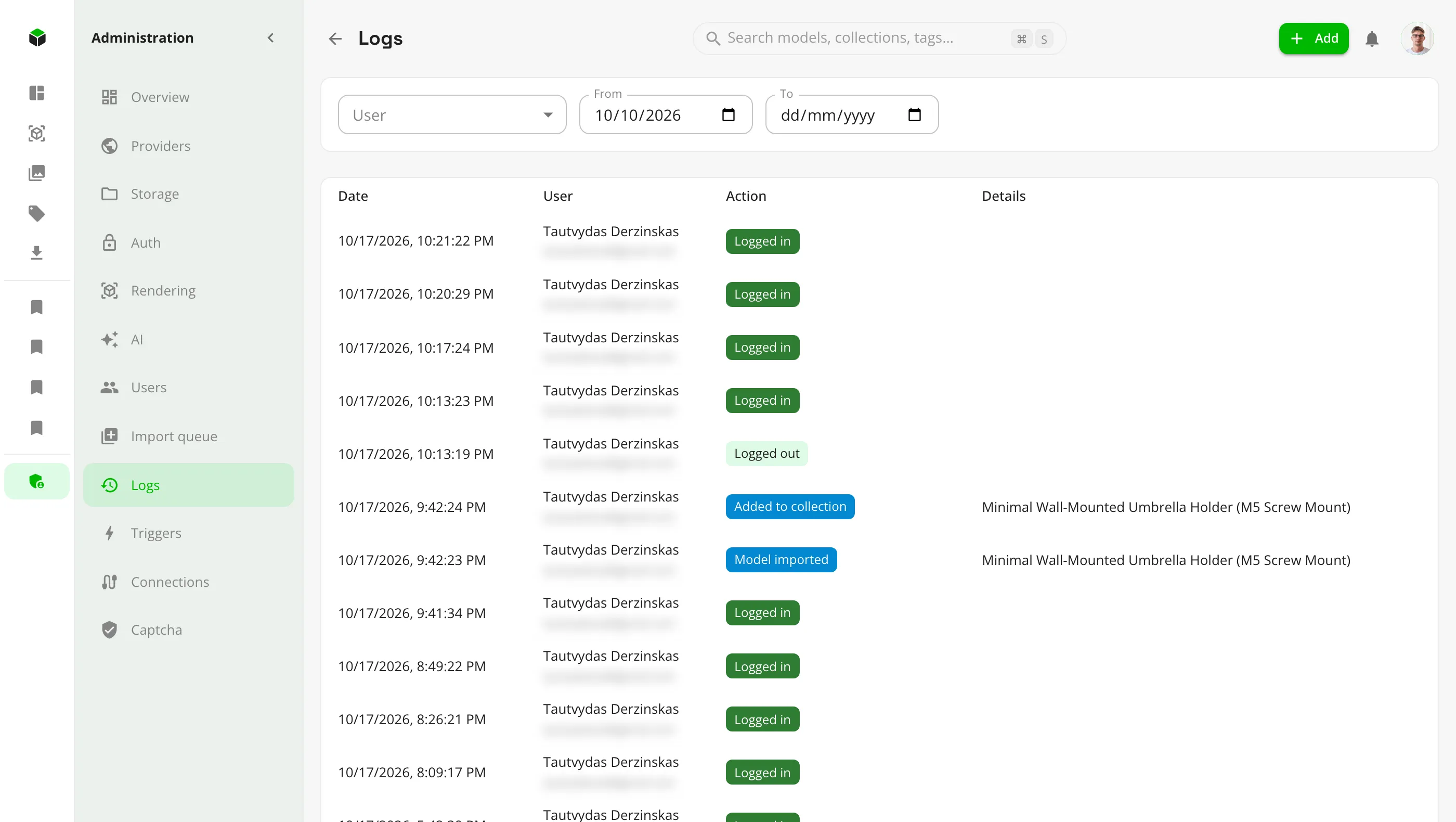Click the Logged in badge at 9:41:34 PM
This screenshot has height=822, width=1456.
tap(762, 613)
